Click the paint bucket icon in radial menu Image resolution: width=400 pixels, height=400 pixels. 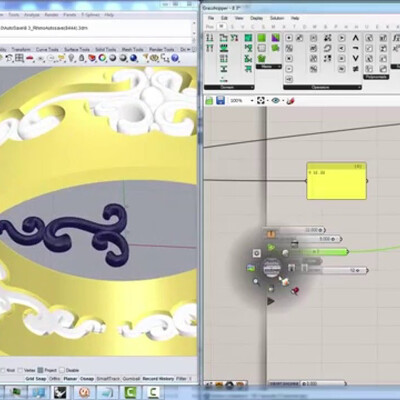point(284,281)
